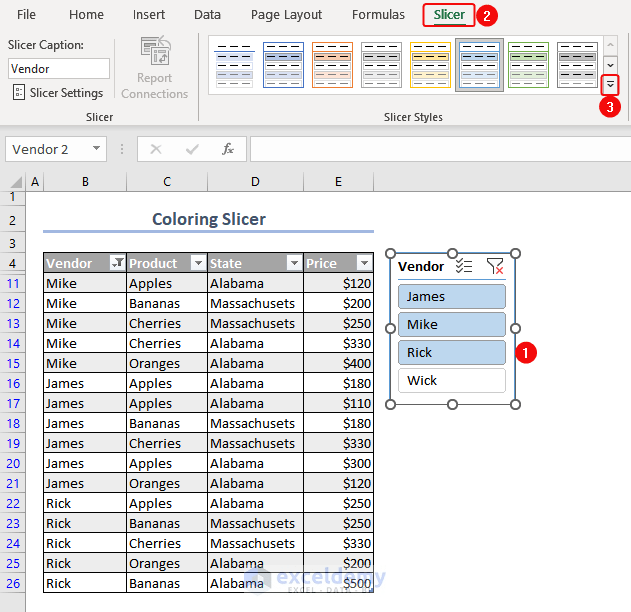Open the Price column filter dropdown
The width and height of the screenshot is (631, 612).
coord(364,263)
